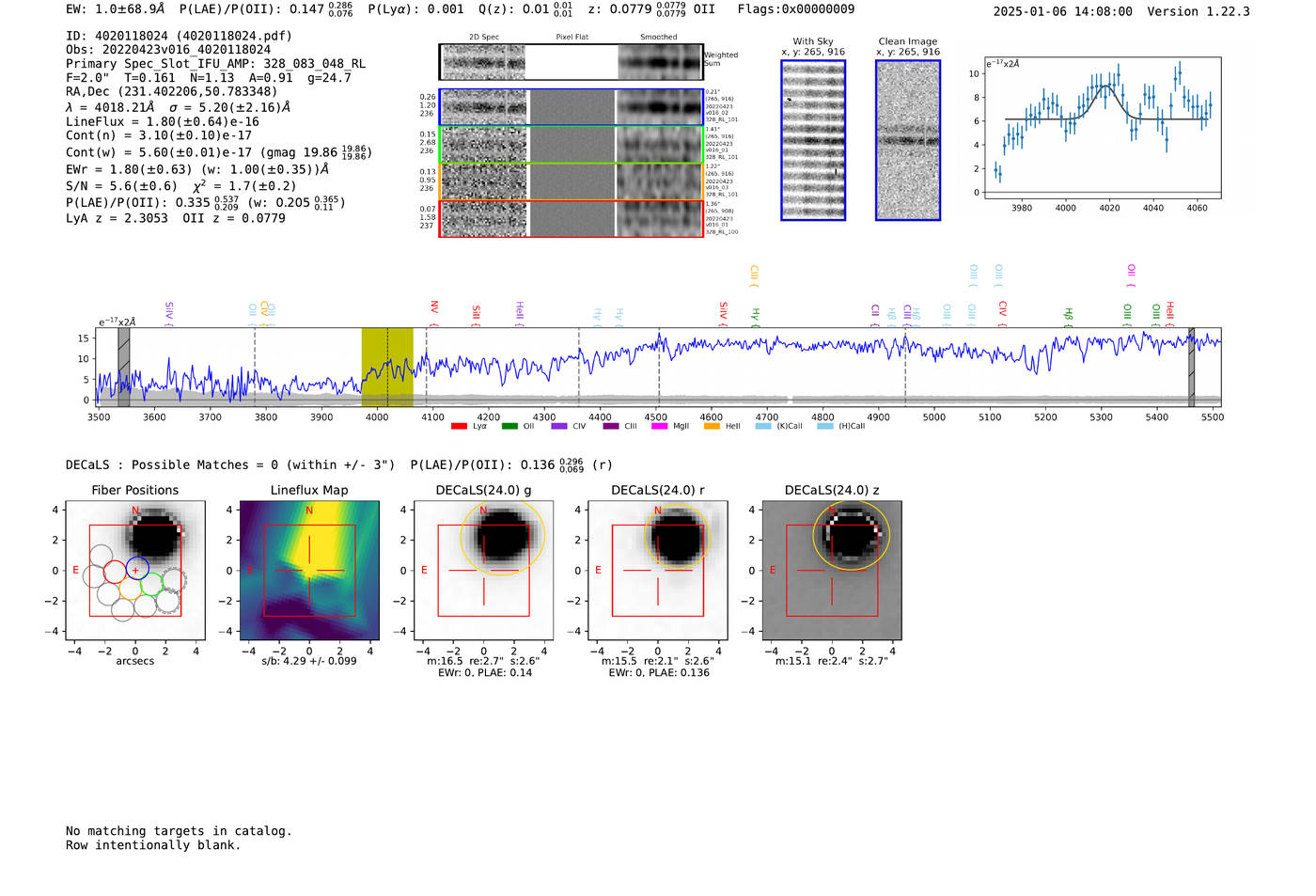
Task: Click the Obs: 20220423v016_4020118024 line
Action: click(x=168, y=50)
